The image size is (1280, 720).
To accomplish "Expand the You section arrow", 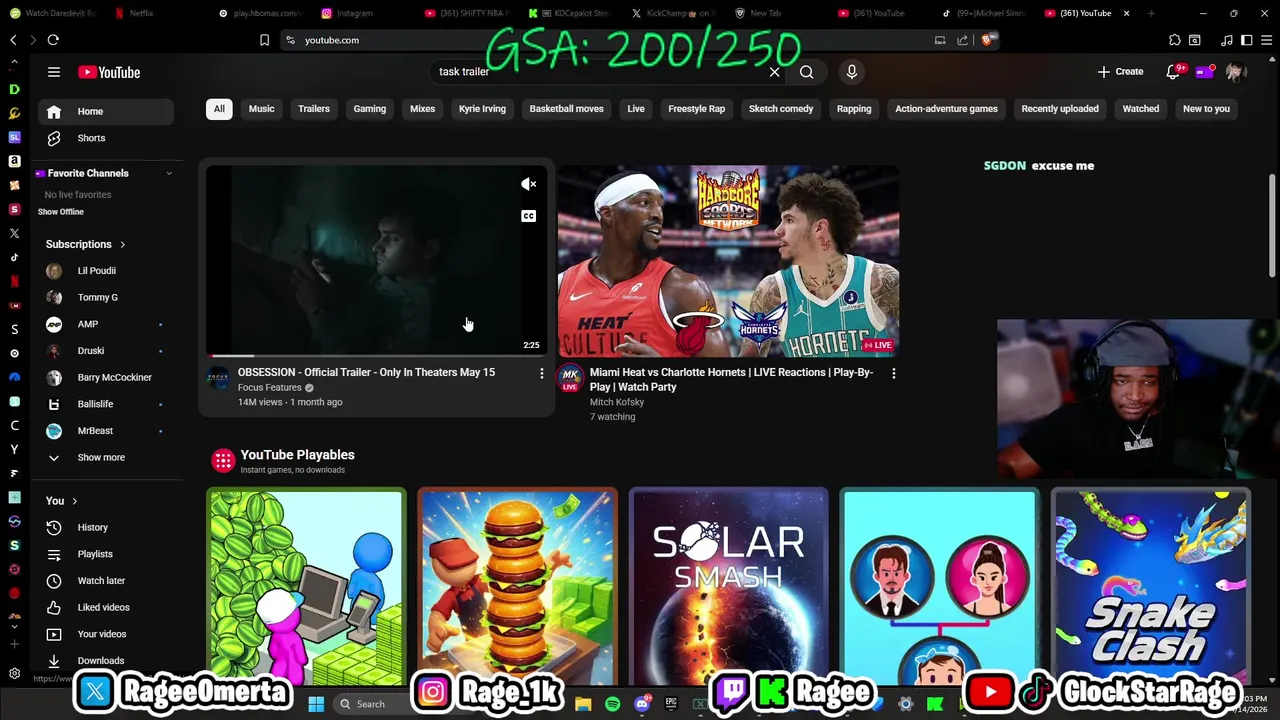I will 74,501.
